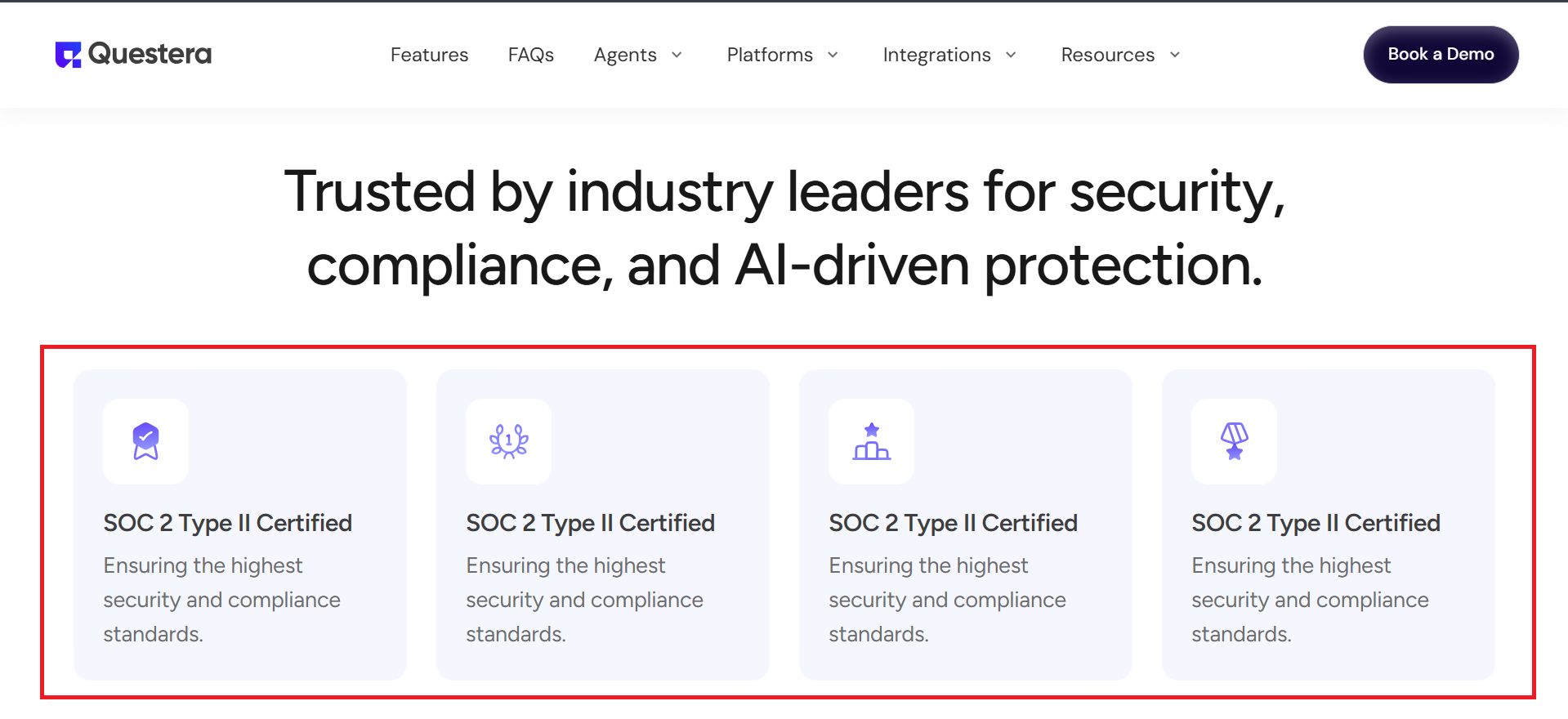
Task: Select the Platforms menu label
Action: (x=770, y=55)
